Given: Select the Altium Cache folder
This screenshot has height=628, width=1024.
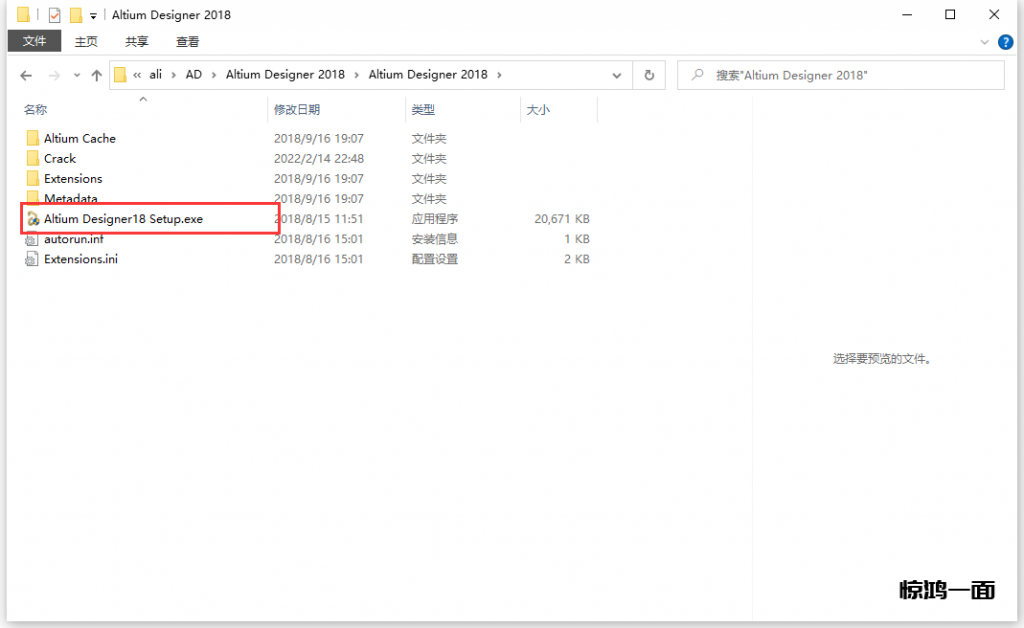Looking at the screenshot, I should click(x=79, y=139).
